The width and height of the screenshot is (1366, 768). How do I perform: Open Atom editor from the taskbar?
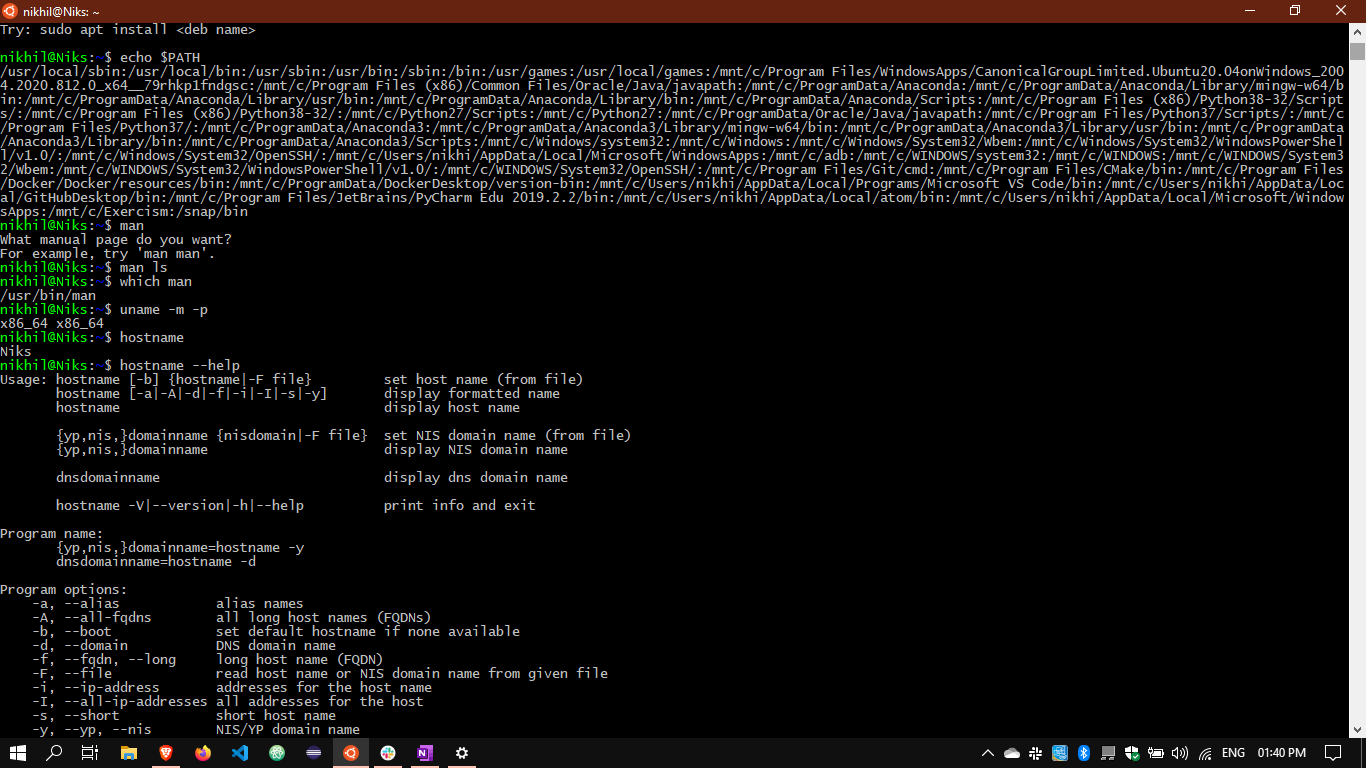click(277, 753)
